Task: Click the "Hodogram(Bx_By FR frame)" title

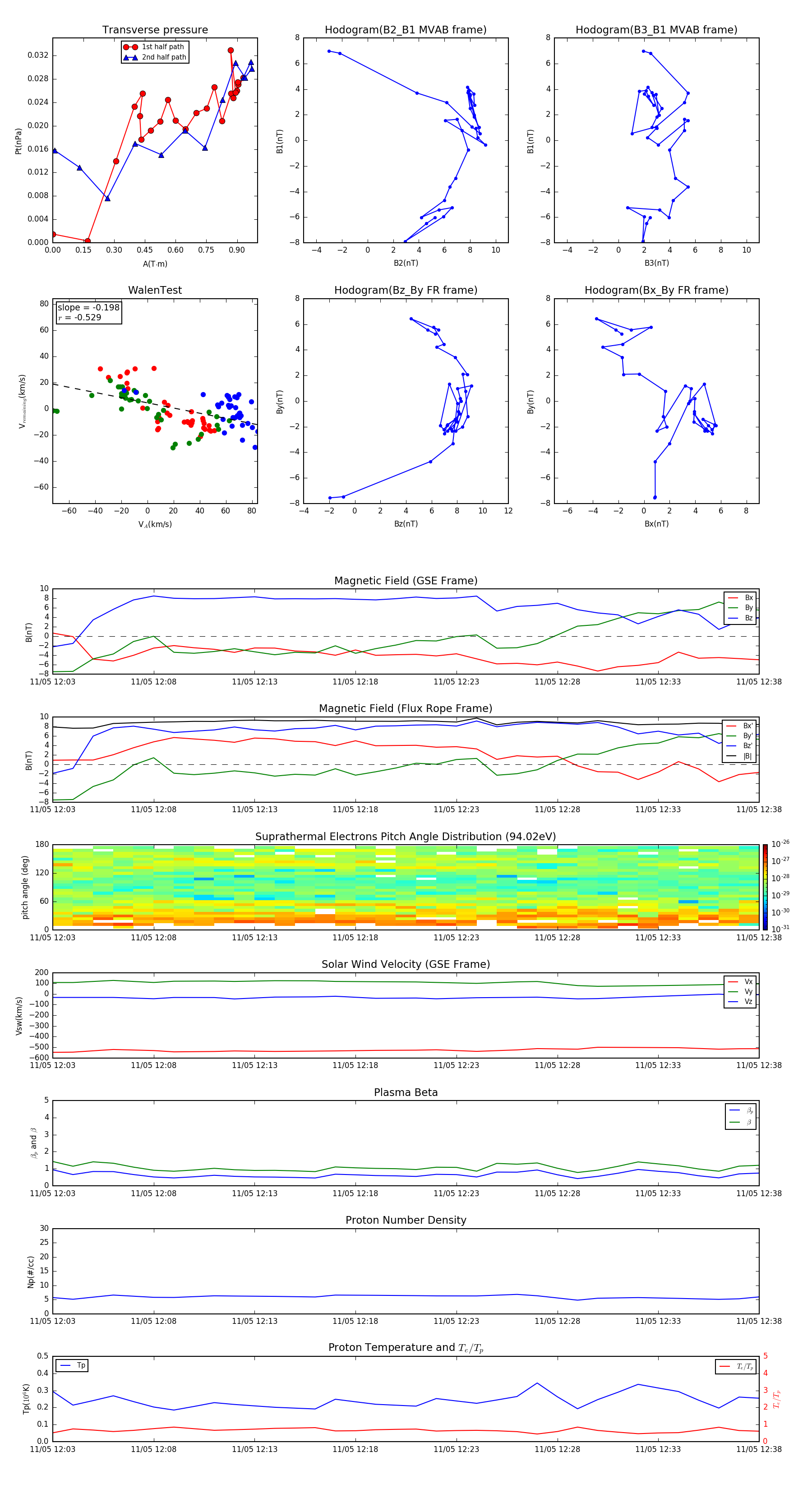Action: click(x=656, y=290)
